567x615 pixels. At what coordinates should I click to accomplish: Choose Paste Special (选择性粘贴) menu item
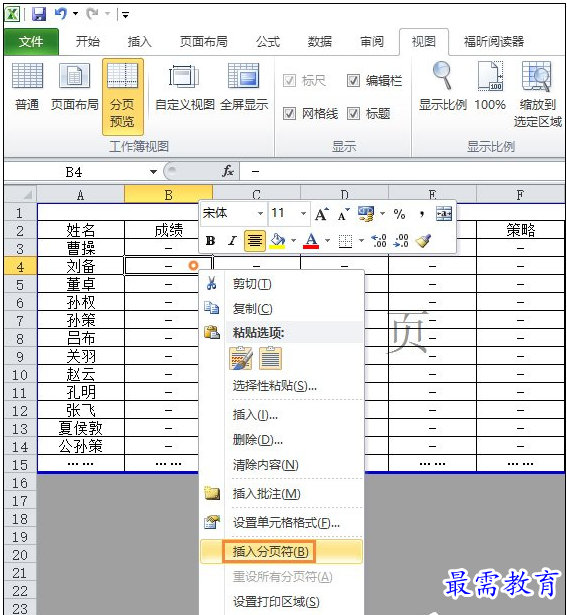click(282, 386)
